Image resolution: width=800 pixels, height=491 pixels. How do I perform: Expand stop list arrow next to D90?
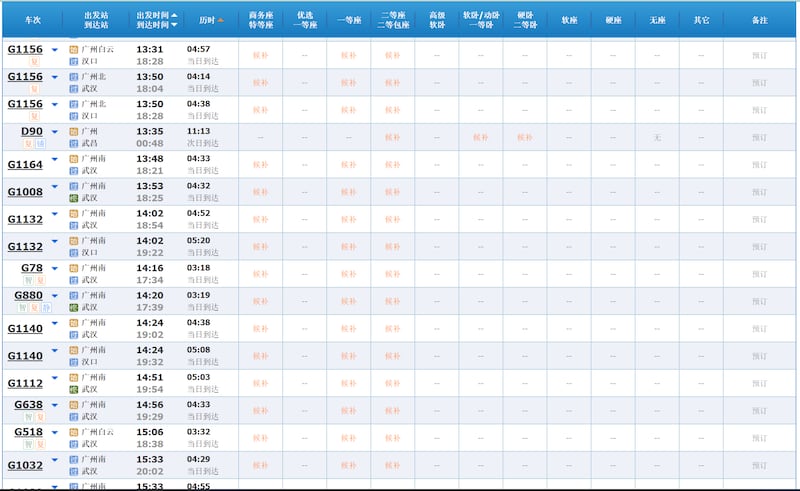click(x=55, y=131)
